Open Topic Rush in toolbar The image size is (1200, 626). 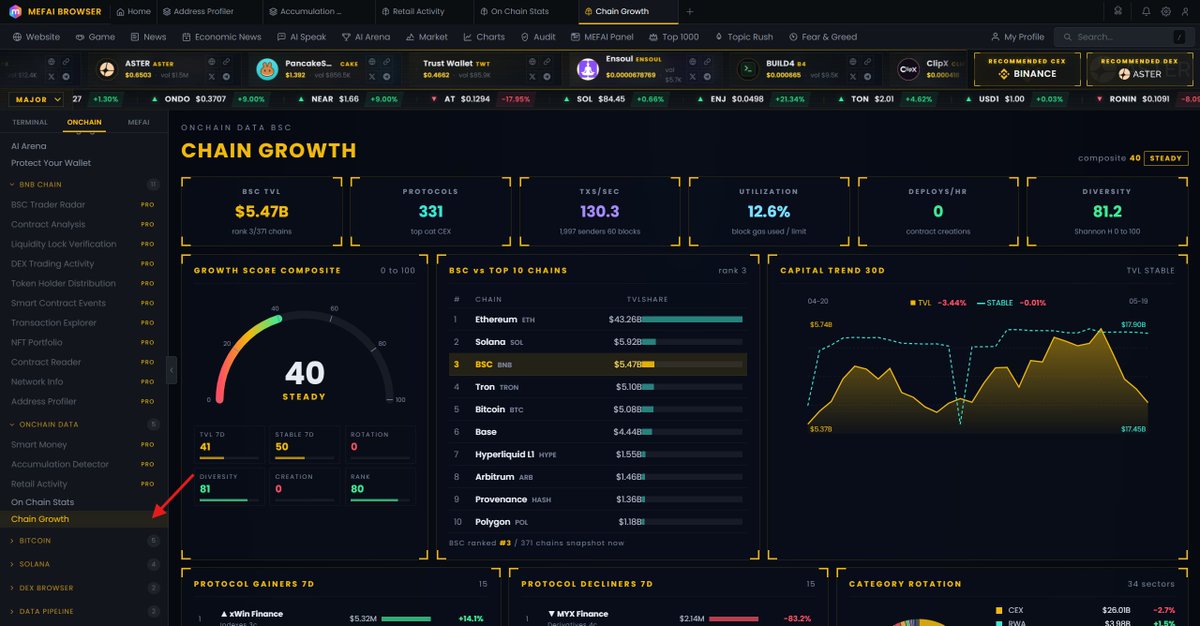pos(743,37)
